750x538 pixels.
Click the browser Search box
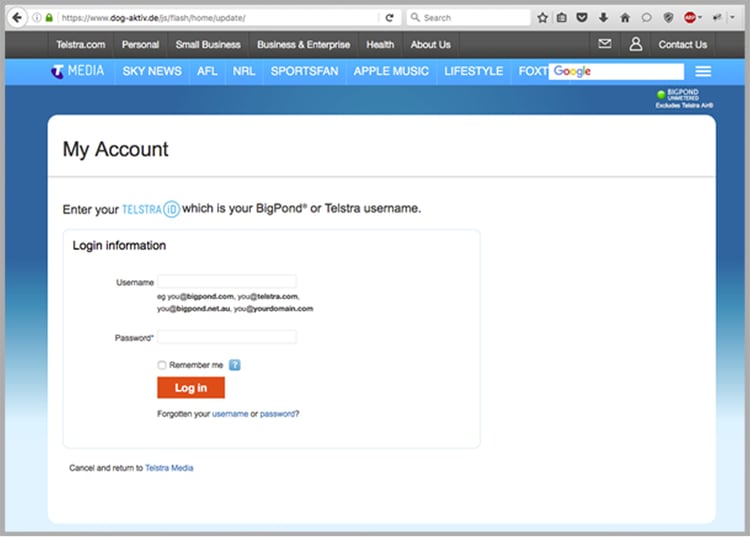[x=469, y=18]
